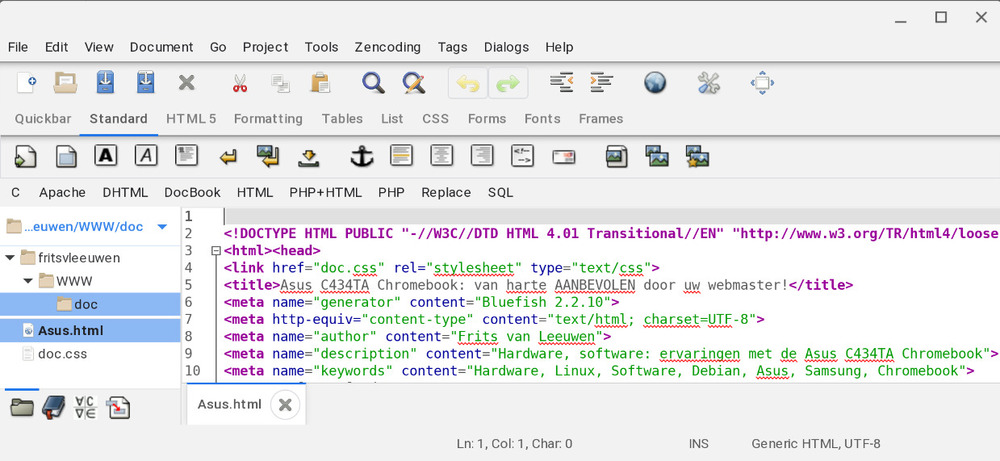This screenshot has width=1000, height=461.
Task: Save the current file using the Save icon
Action: pos(105,83)
